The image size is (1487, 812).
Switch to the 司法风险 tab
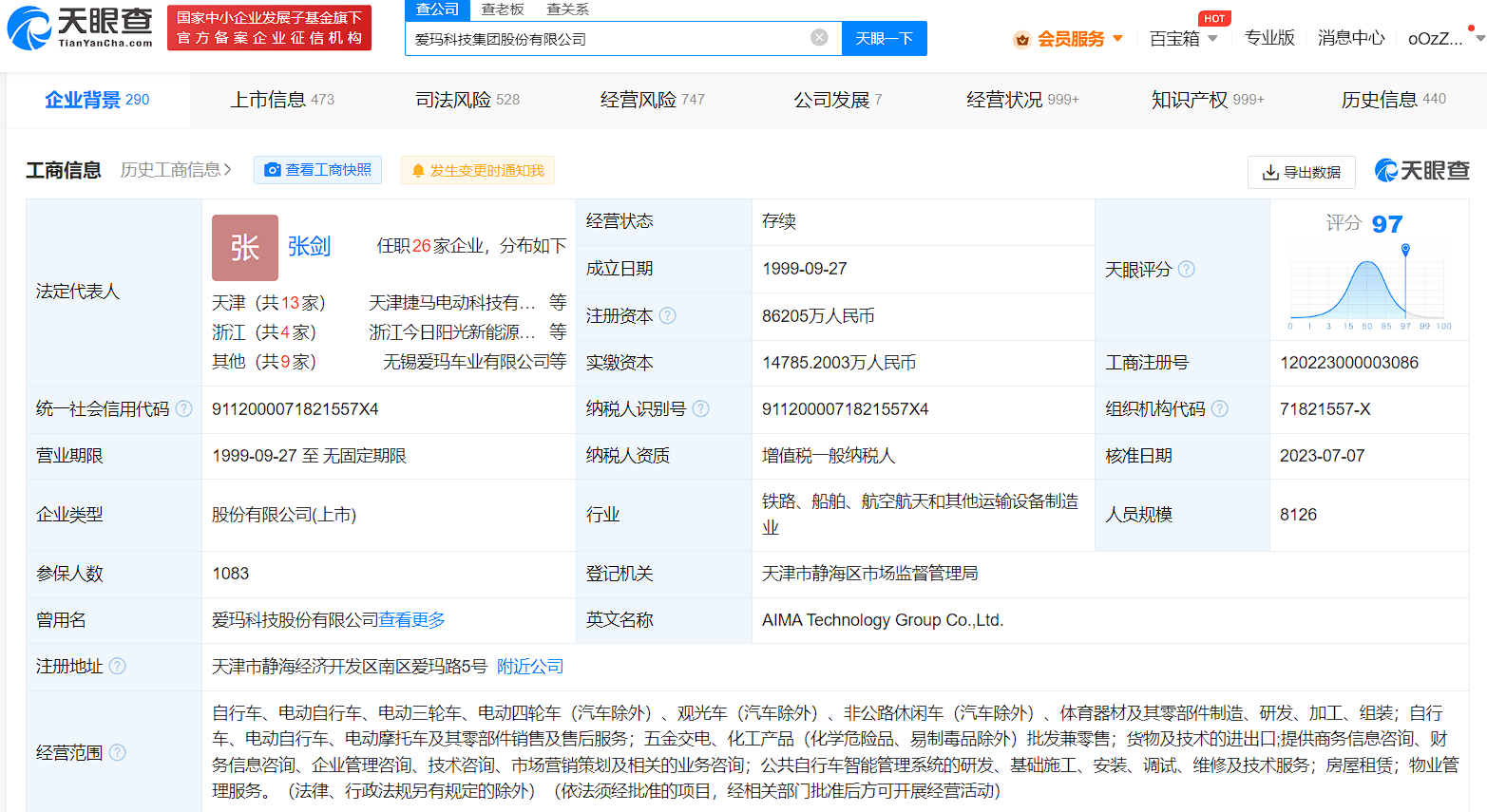click(467, 100)
